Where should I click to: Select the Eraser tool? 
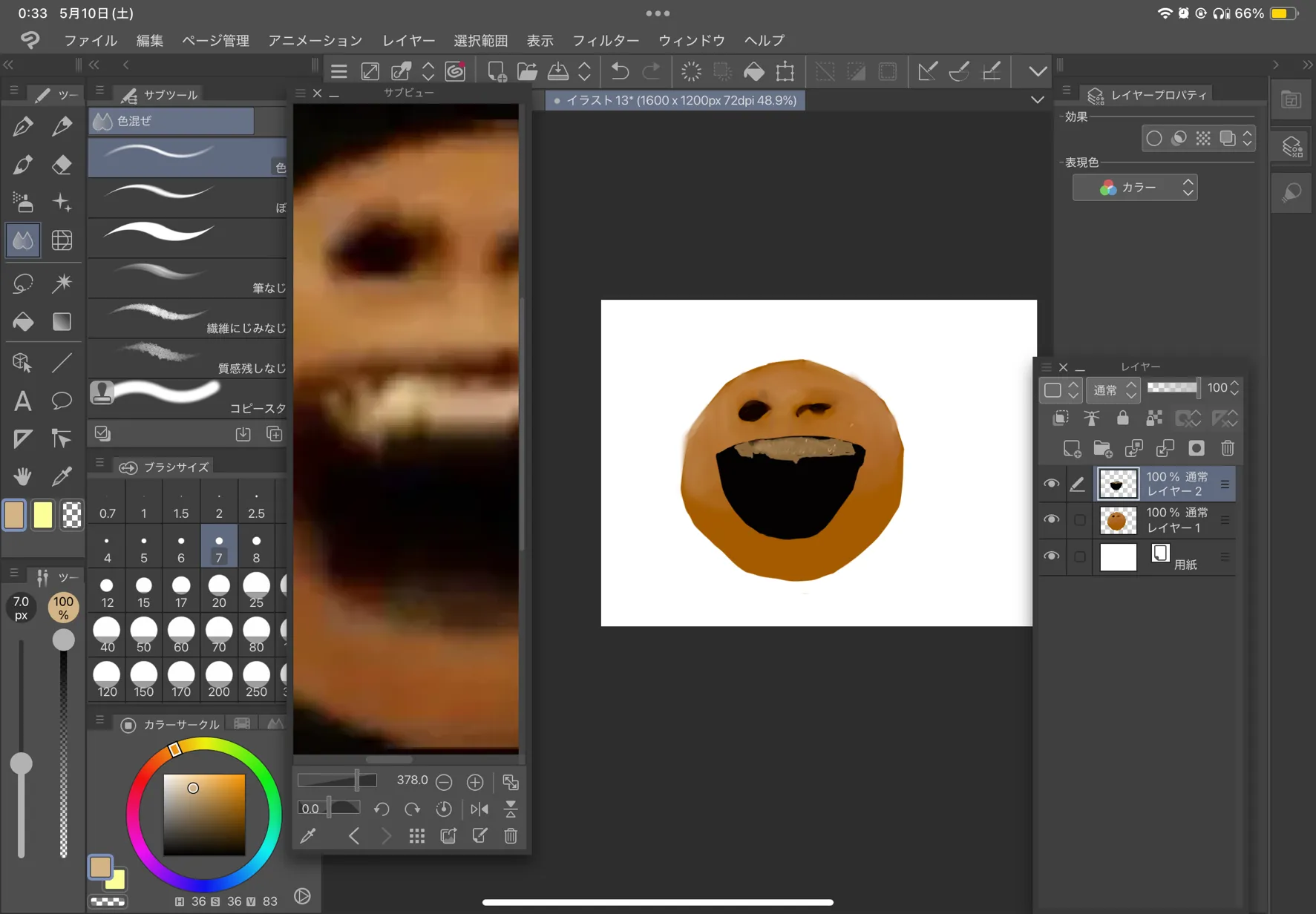(62, 165)
